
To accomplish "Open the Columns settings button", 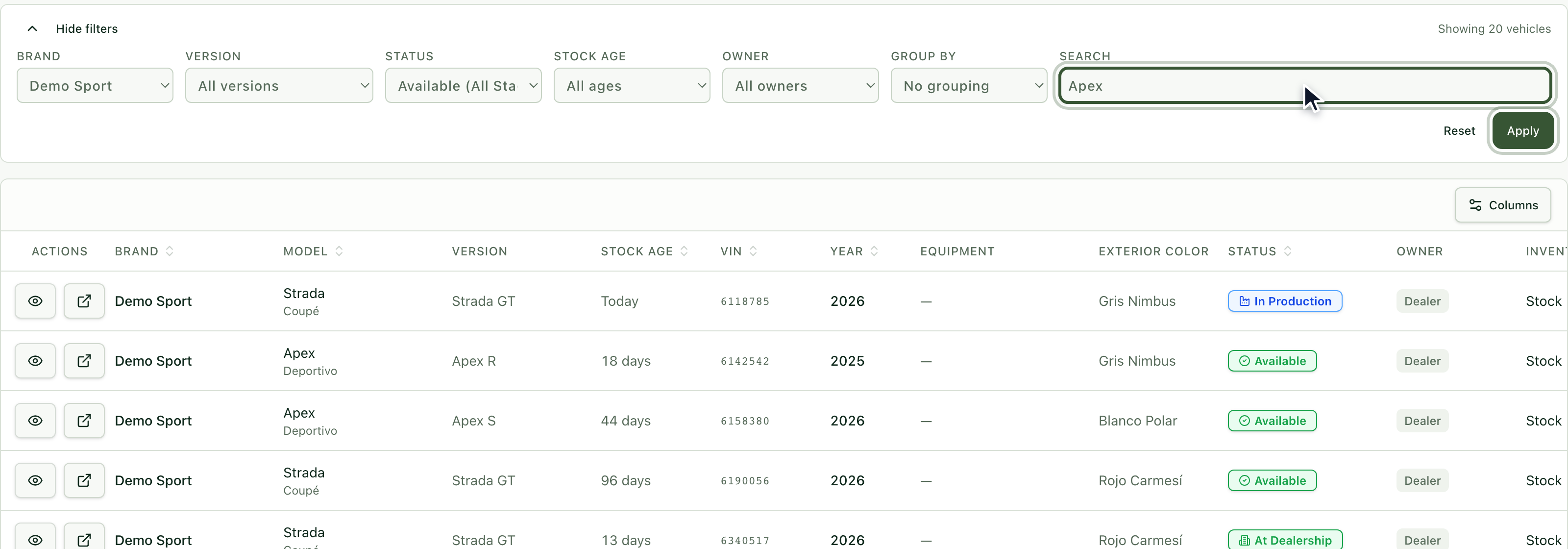I will pyautogui.click(x=1503, y=204).
